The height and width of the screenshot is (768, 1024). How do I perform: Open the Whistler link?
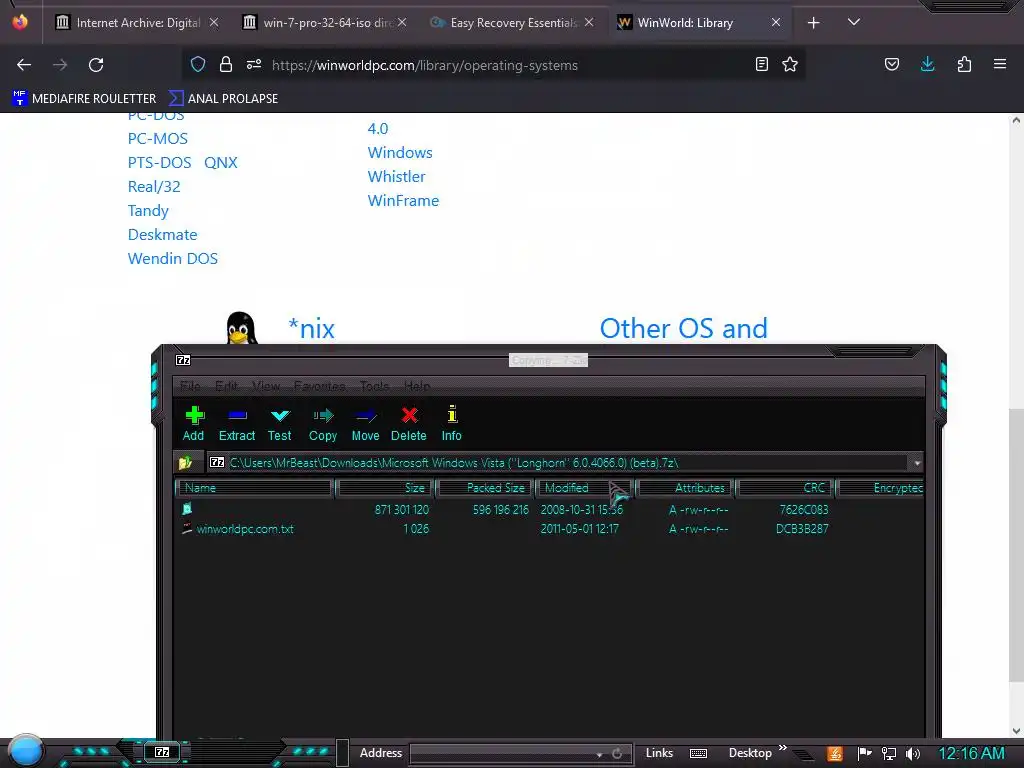(x=396, y=176)
